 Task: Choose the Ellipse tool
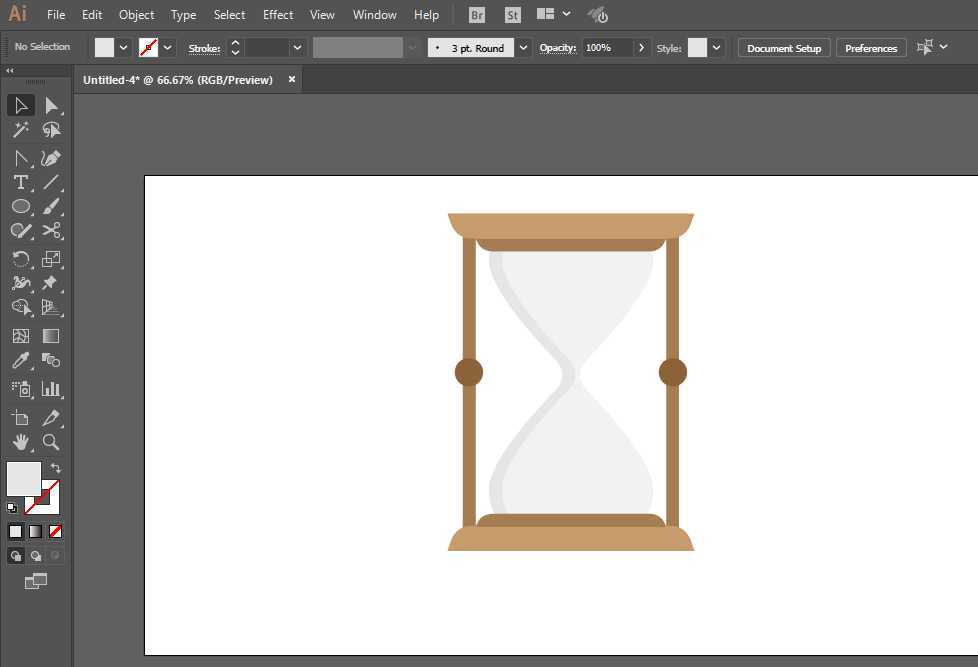point(20,206)
